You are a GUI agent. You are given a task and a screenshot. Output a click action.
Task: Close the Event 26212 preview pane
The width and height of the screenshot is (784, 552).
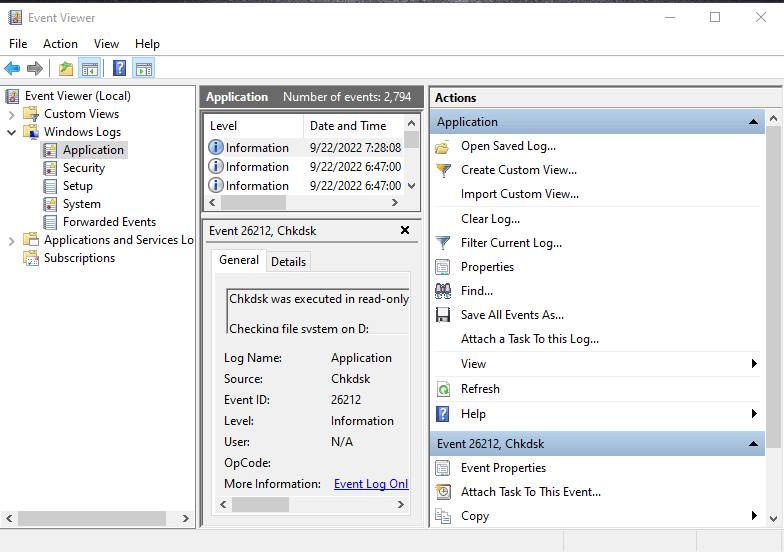pyautogui.click(x=405, y=230)
